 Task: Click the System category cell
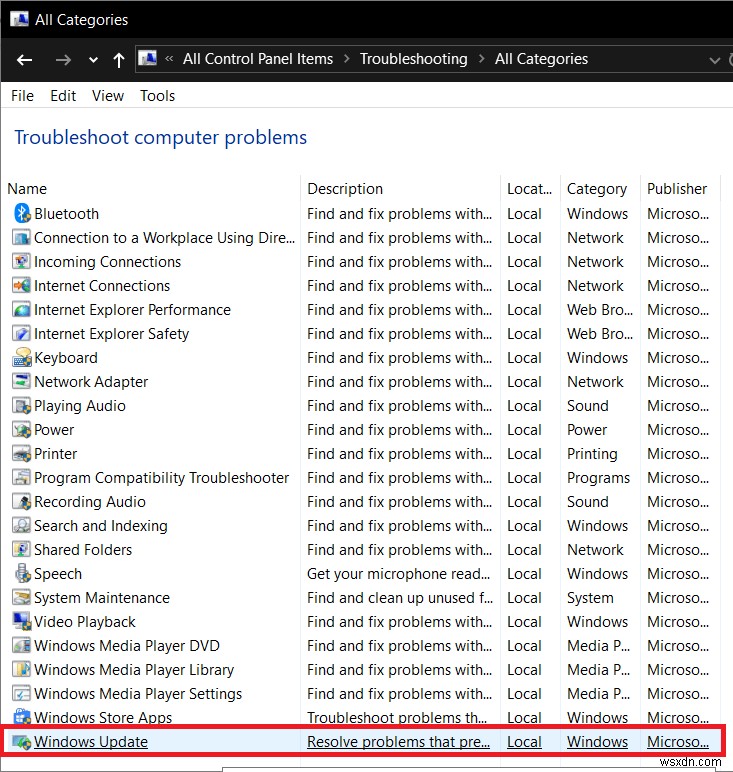click(x=590, y=597)
